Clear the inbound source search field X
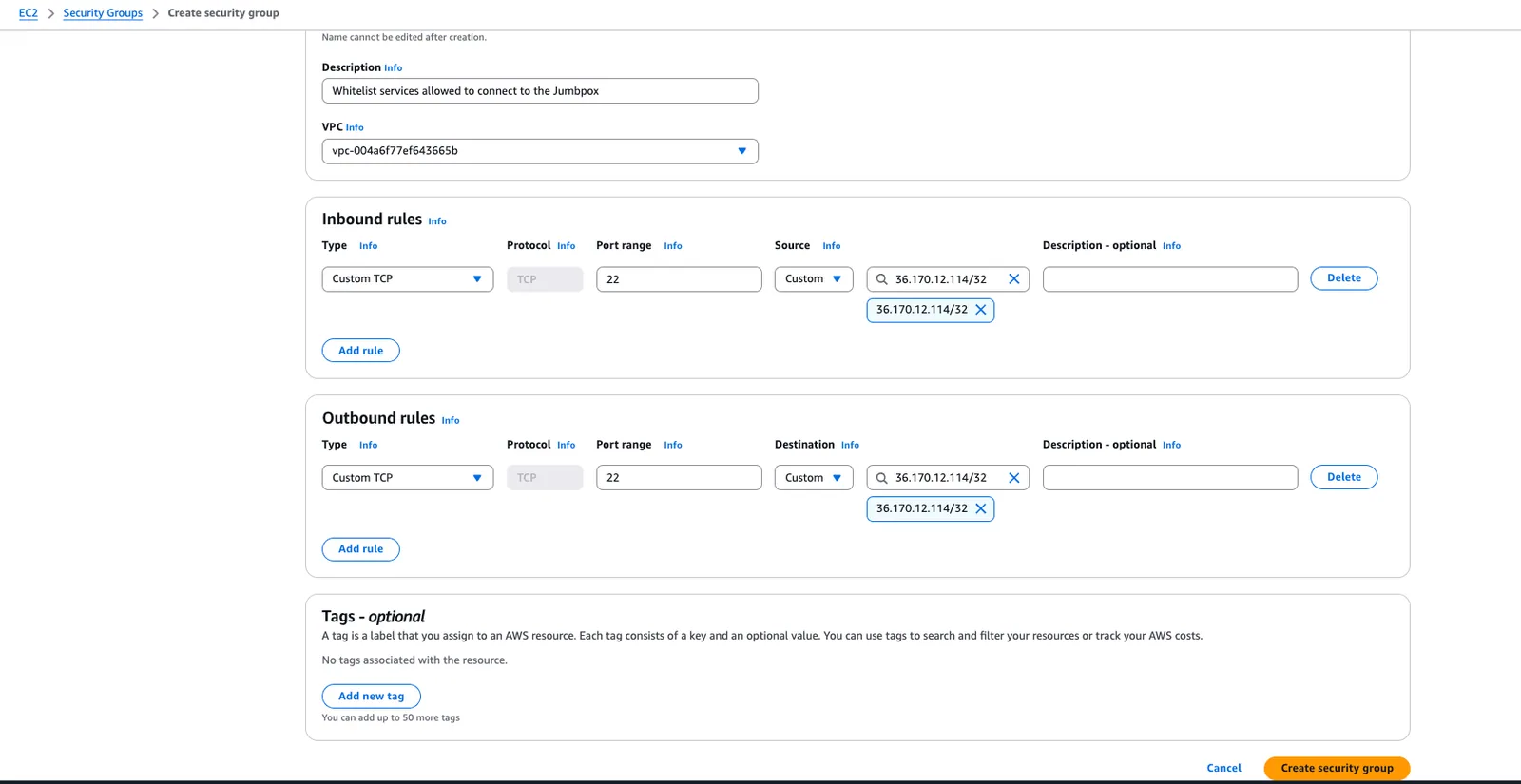Image resolution: width=1521 pixels, height=784 pixels. pos(1013,279)
